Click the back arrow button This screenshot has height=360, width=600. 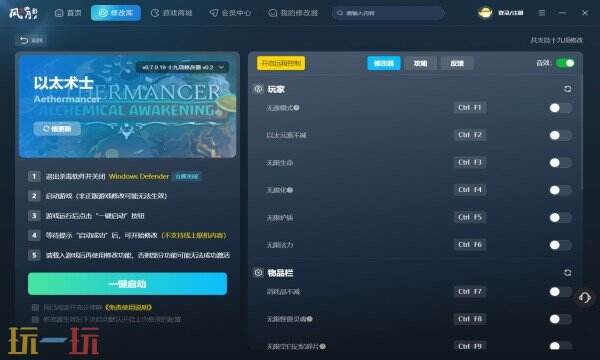(x=31, y=40)
